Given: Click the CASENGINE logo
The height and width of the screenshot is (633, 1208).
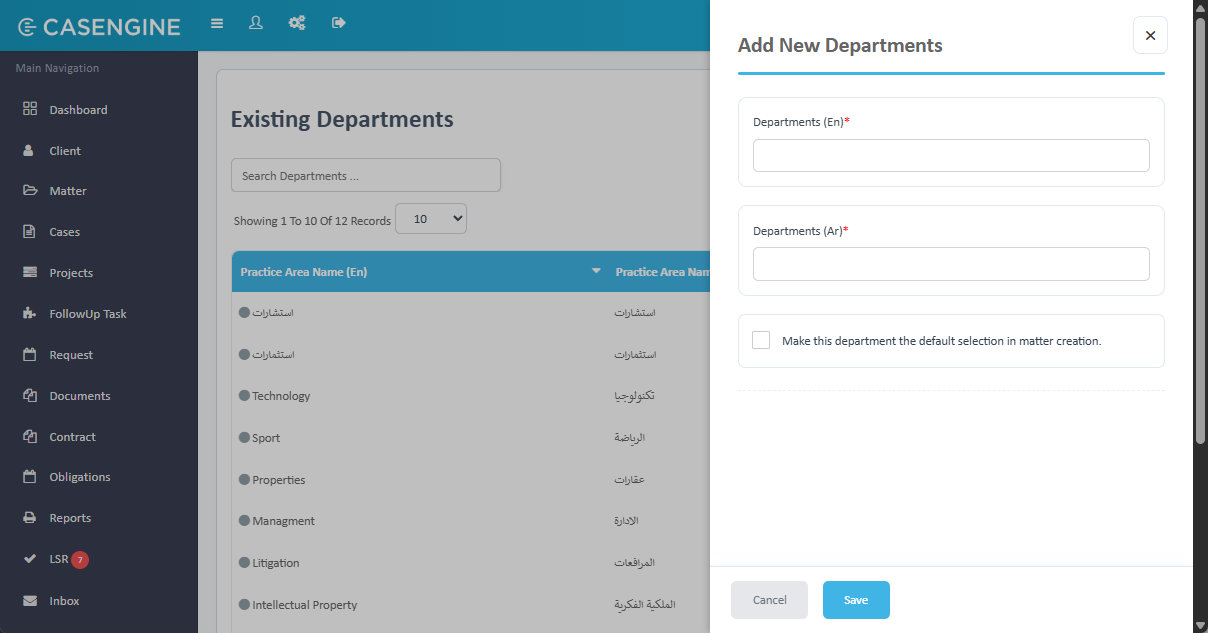Looking at the screenshot, I should point(100,27).
